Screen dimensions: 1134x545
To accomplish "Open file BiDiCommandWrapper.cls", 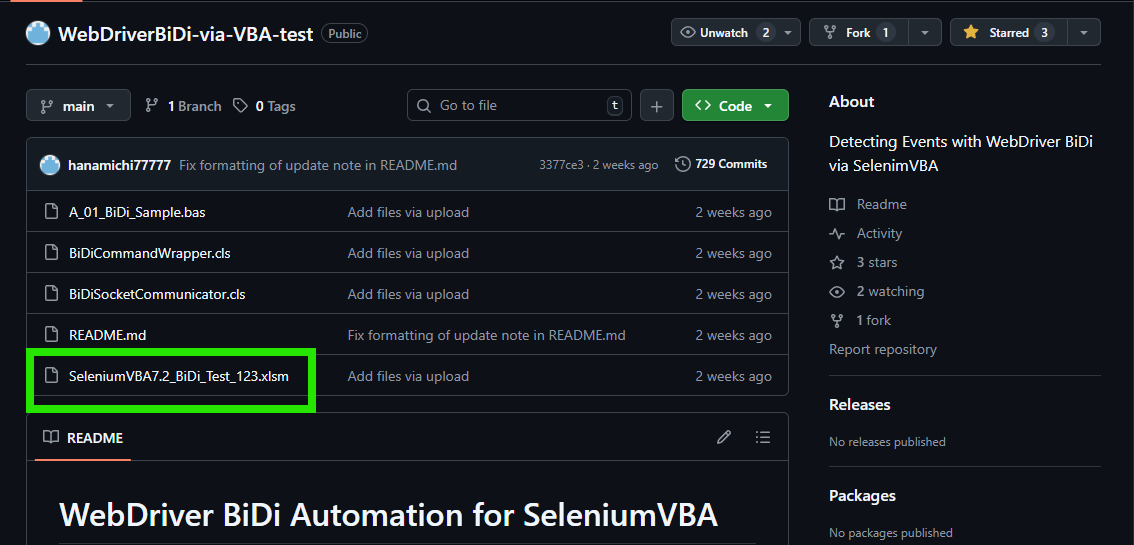I will [150, 254].
